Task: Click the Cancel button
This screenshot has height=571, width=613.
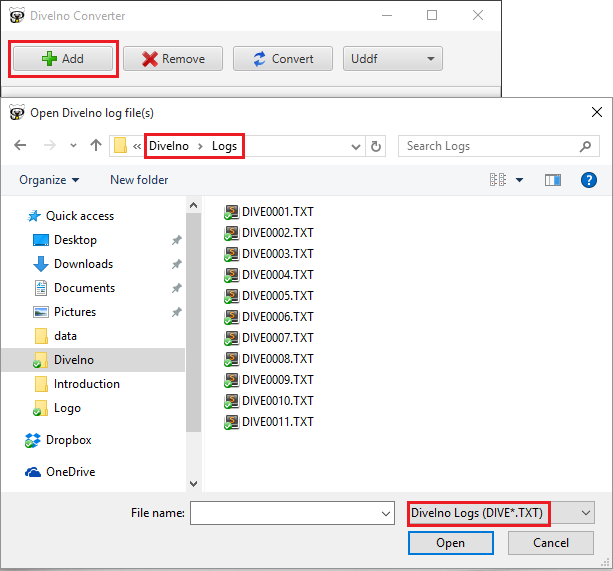Action: click(551, 543)
